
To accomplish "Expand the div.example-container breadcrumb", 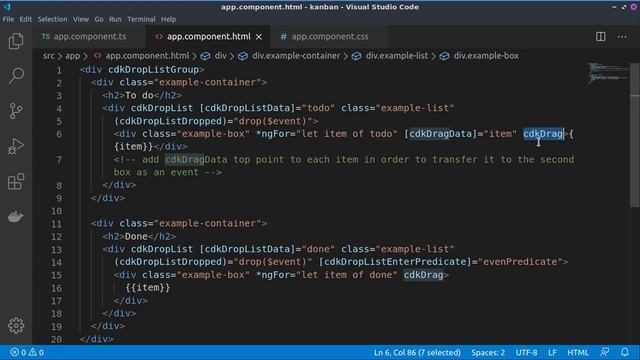I will [289, 56].
